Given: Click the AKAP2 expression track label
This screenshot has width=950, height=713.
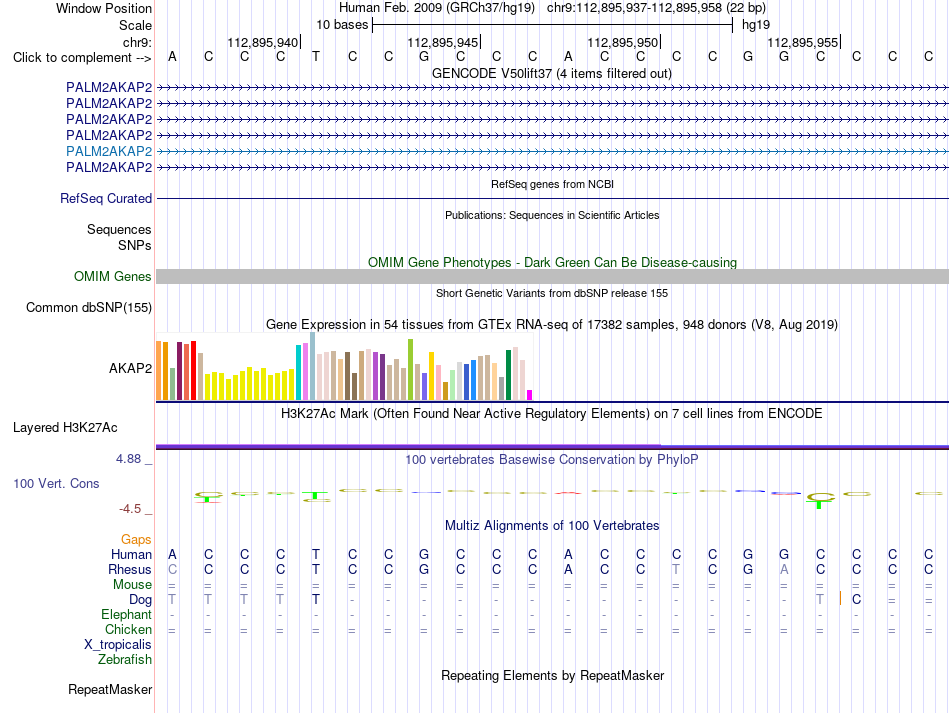Looking at the screenshot, I should [x=130, y=368].
